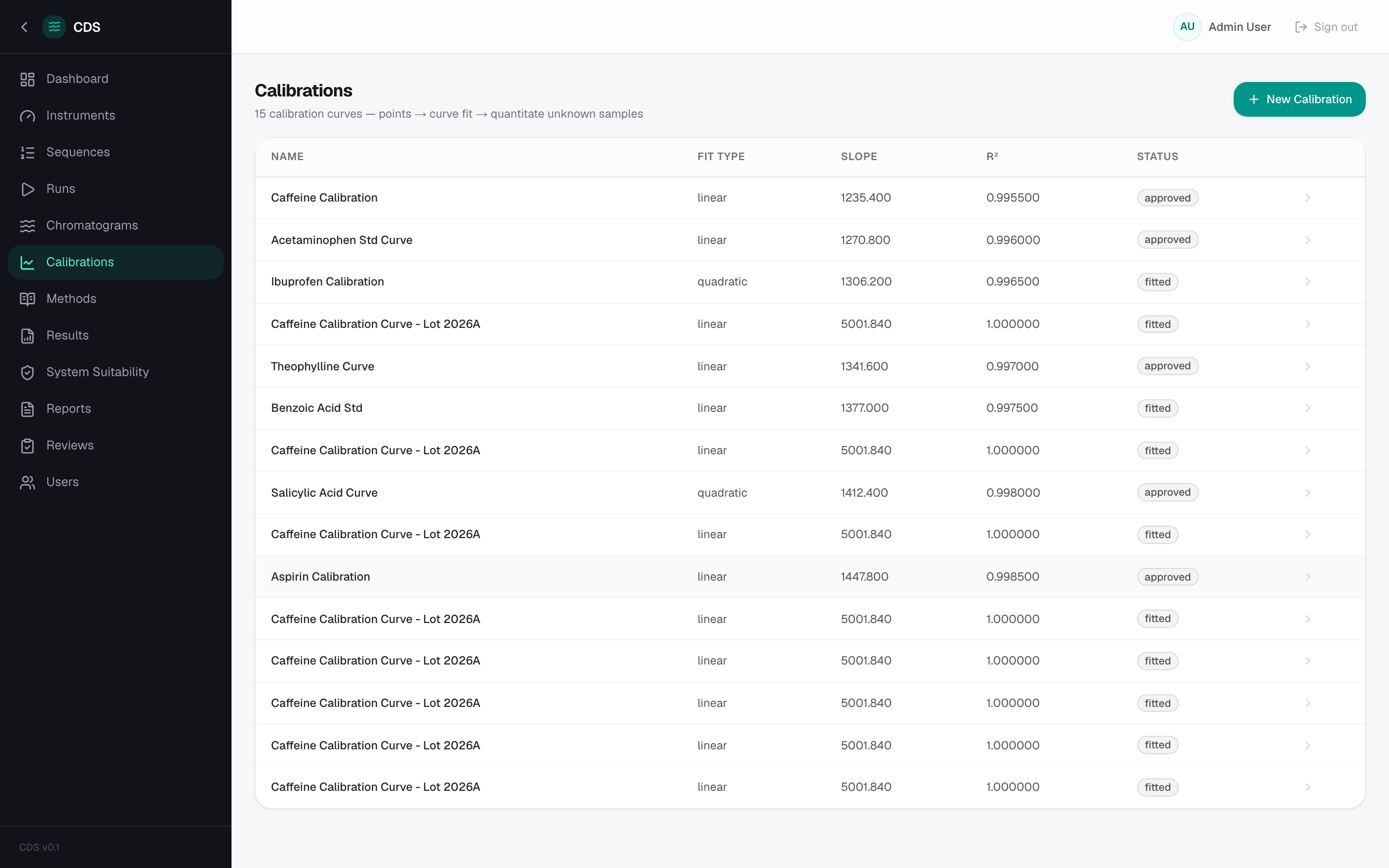Navigate to Chromatograms
Screen dimensions: 1389x868
pyautogui.click(x=115, y=226)
